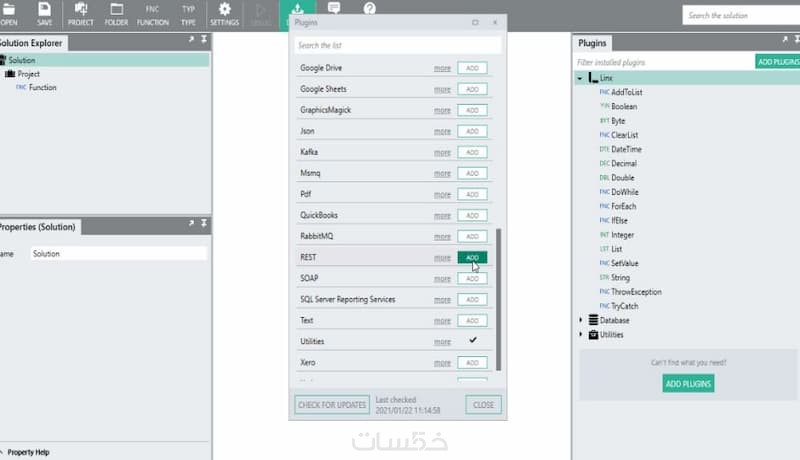
Task: Focus the Search the solution box
Action: click(x=741, y=15)
